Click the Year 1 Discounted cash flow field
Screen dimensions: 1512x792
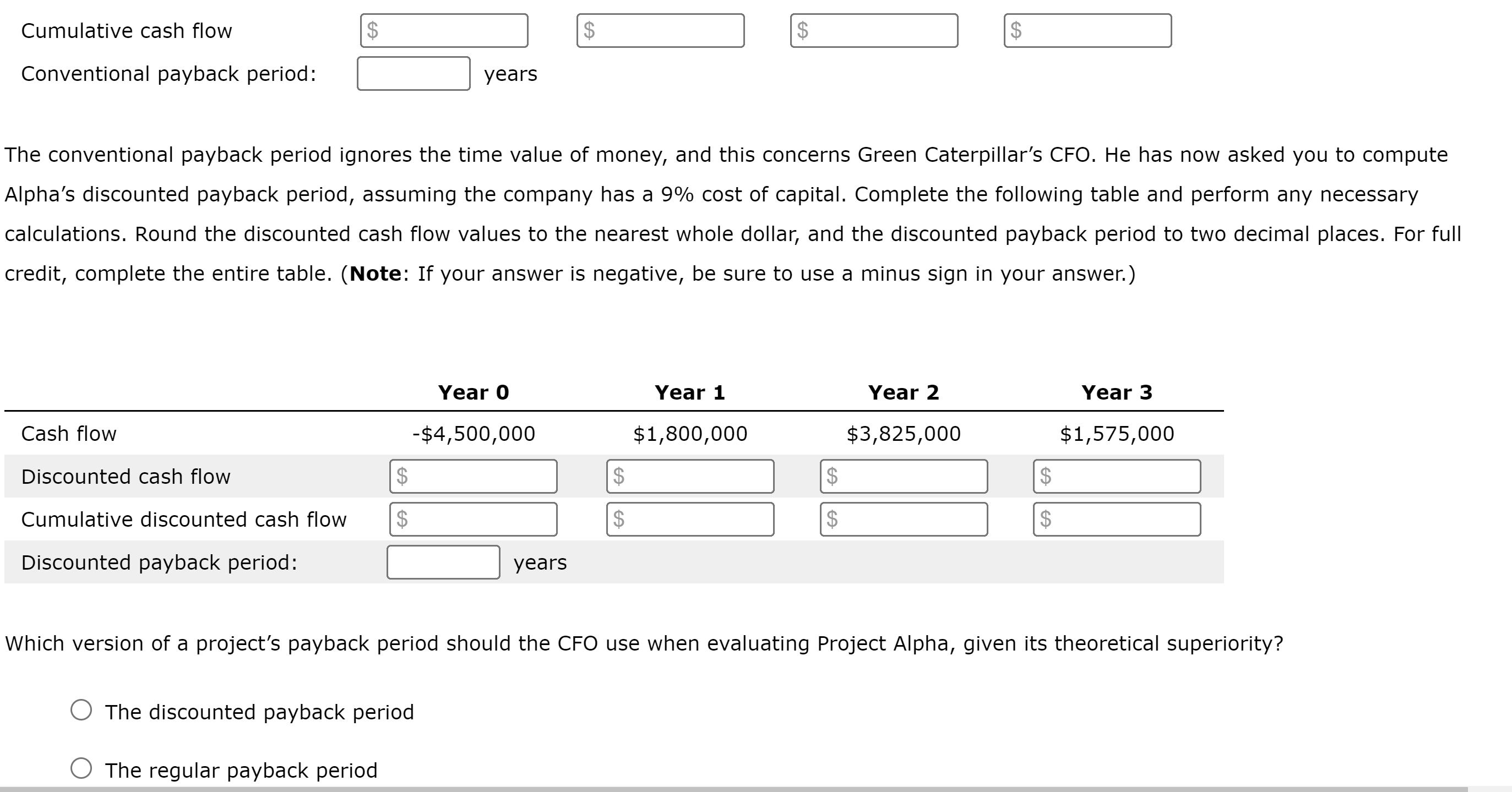pyautogui.click(x=690, y=477)
